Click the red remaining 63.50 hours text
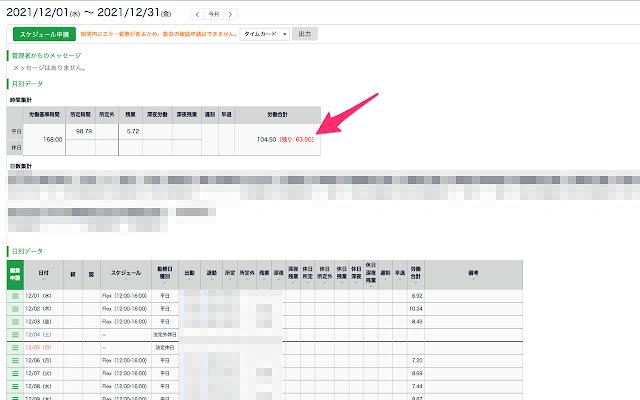Viewport: 640px width, 400px height. [297, 140]
